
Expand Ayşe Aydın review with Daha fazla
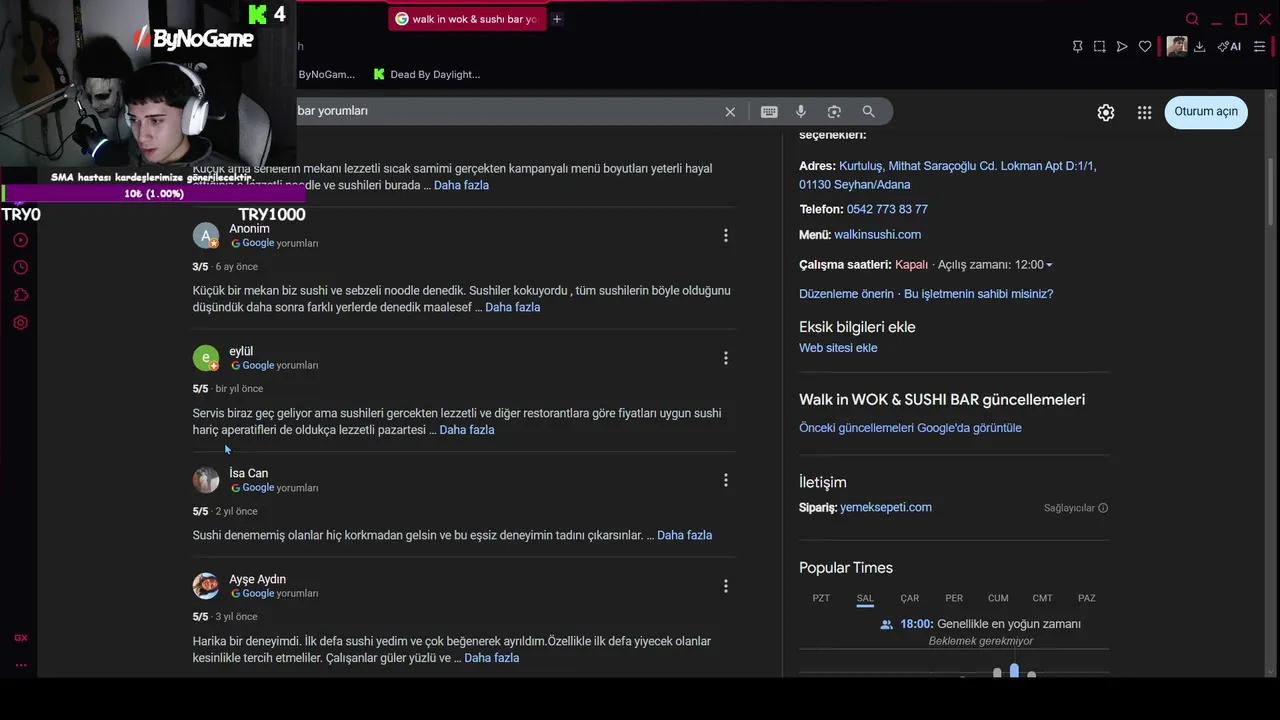tap(492, 658)
